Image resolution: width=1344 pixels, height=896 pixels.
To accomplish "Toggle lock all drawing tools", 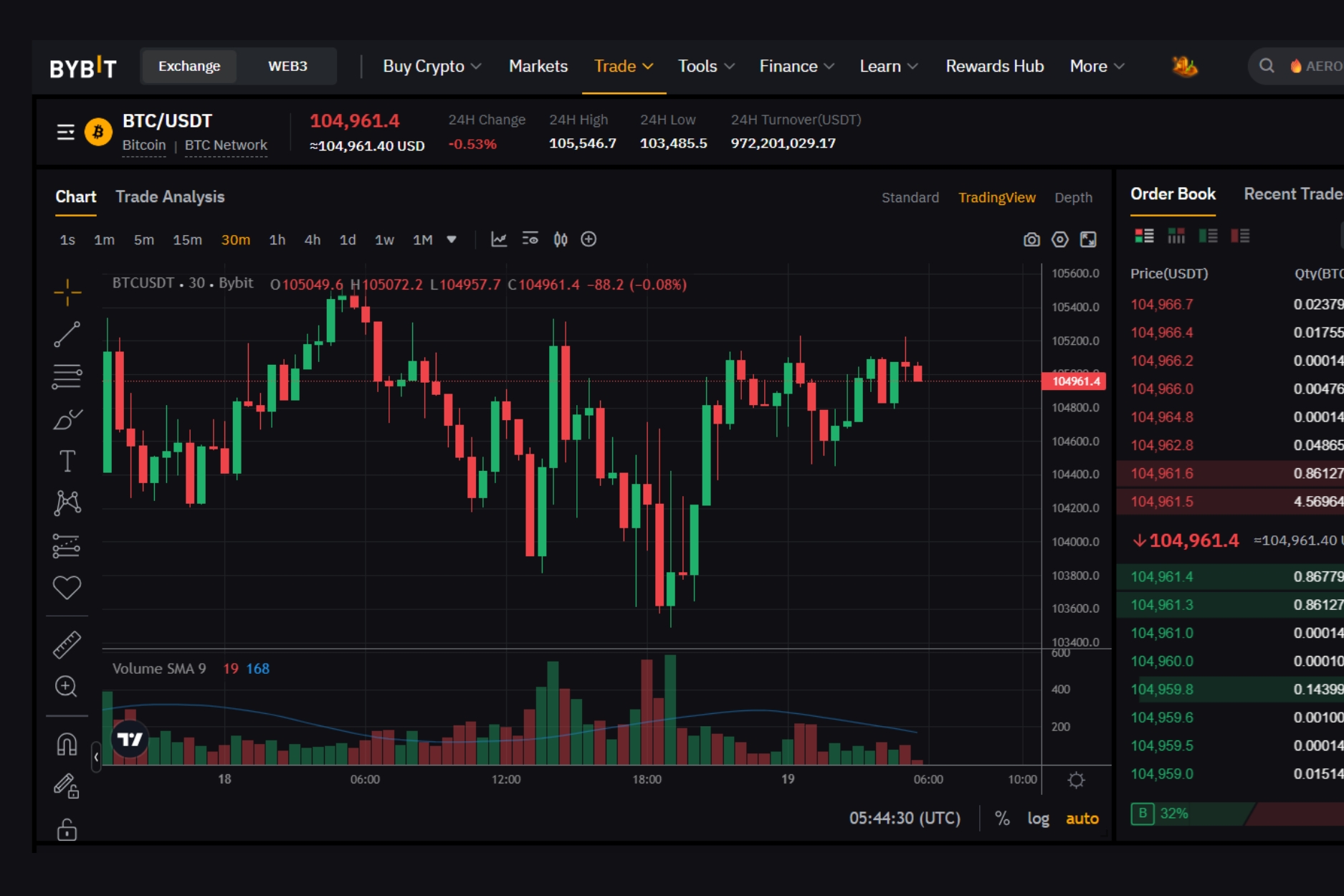I will [67, 829].
